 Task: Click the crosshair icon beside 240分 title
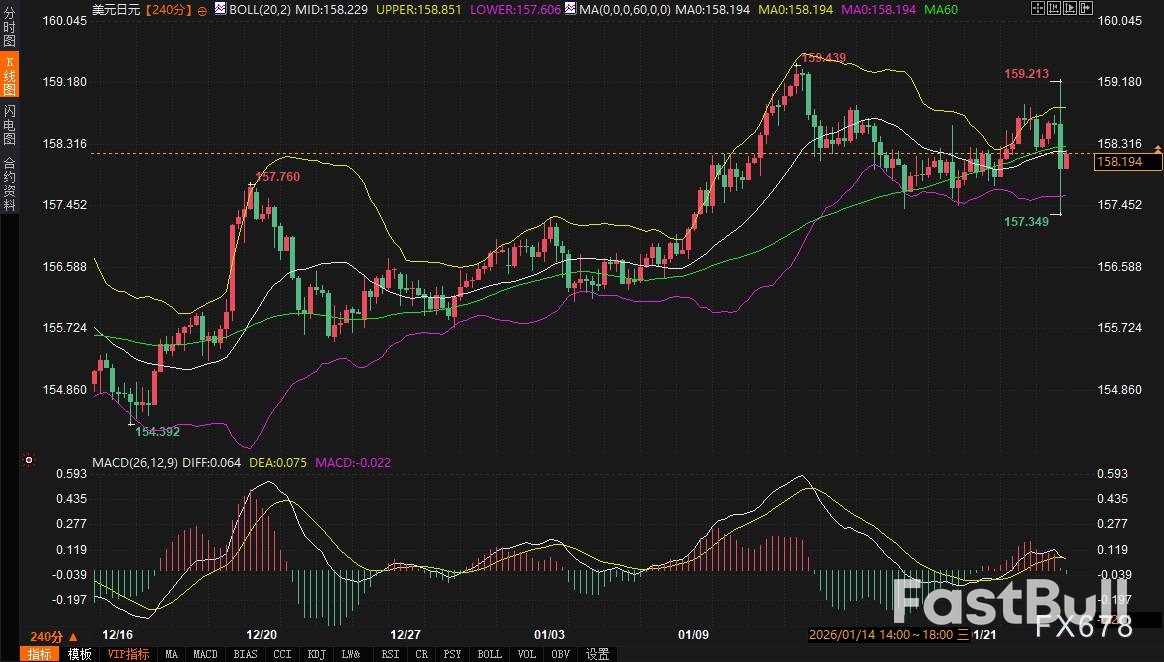point(202,9)
